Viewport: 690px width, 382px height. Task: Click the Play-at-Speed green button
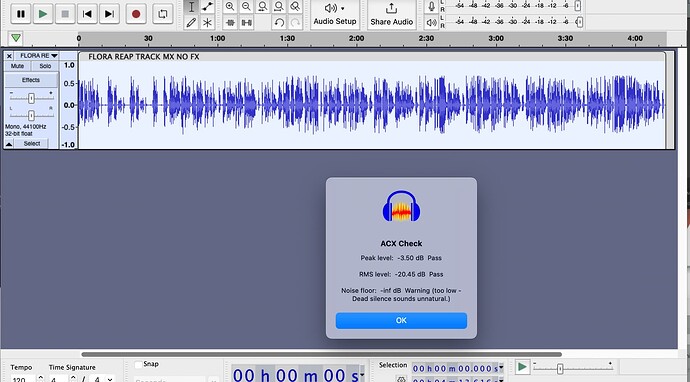522,367
